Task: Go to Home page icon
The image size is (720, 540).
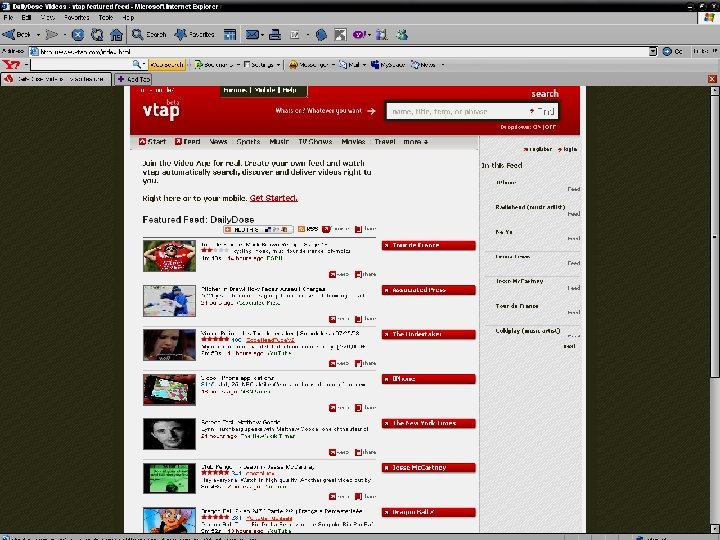Action: tap(117, 34)
